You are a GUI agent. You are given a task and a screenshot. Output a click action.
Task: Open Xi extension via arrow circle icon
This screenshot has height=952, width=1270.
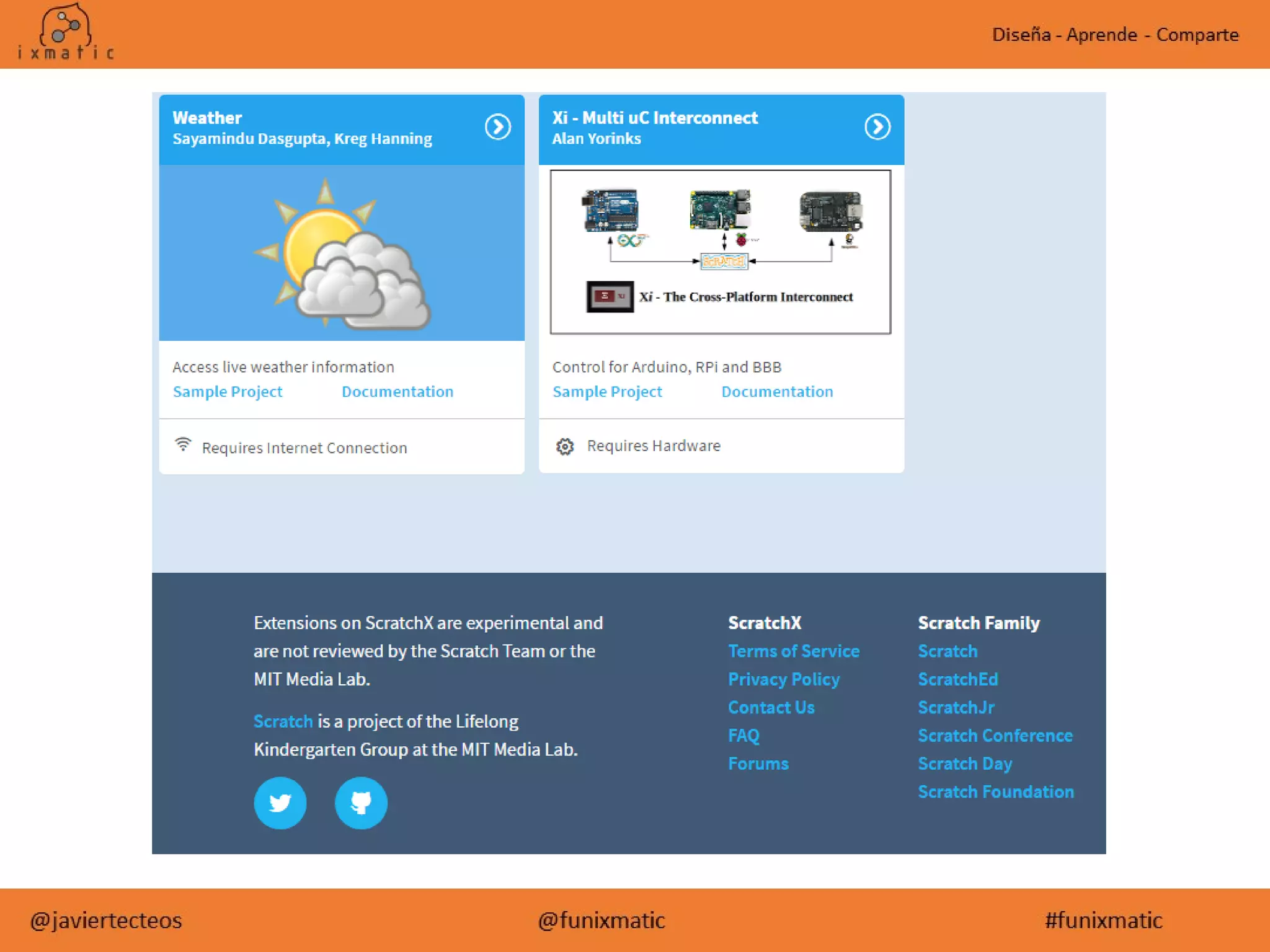click(877, 127)
